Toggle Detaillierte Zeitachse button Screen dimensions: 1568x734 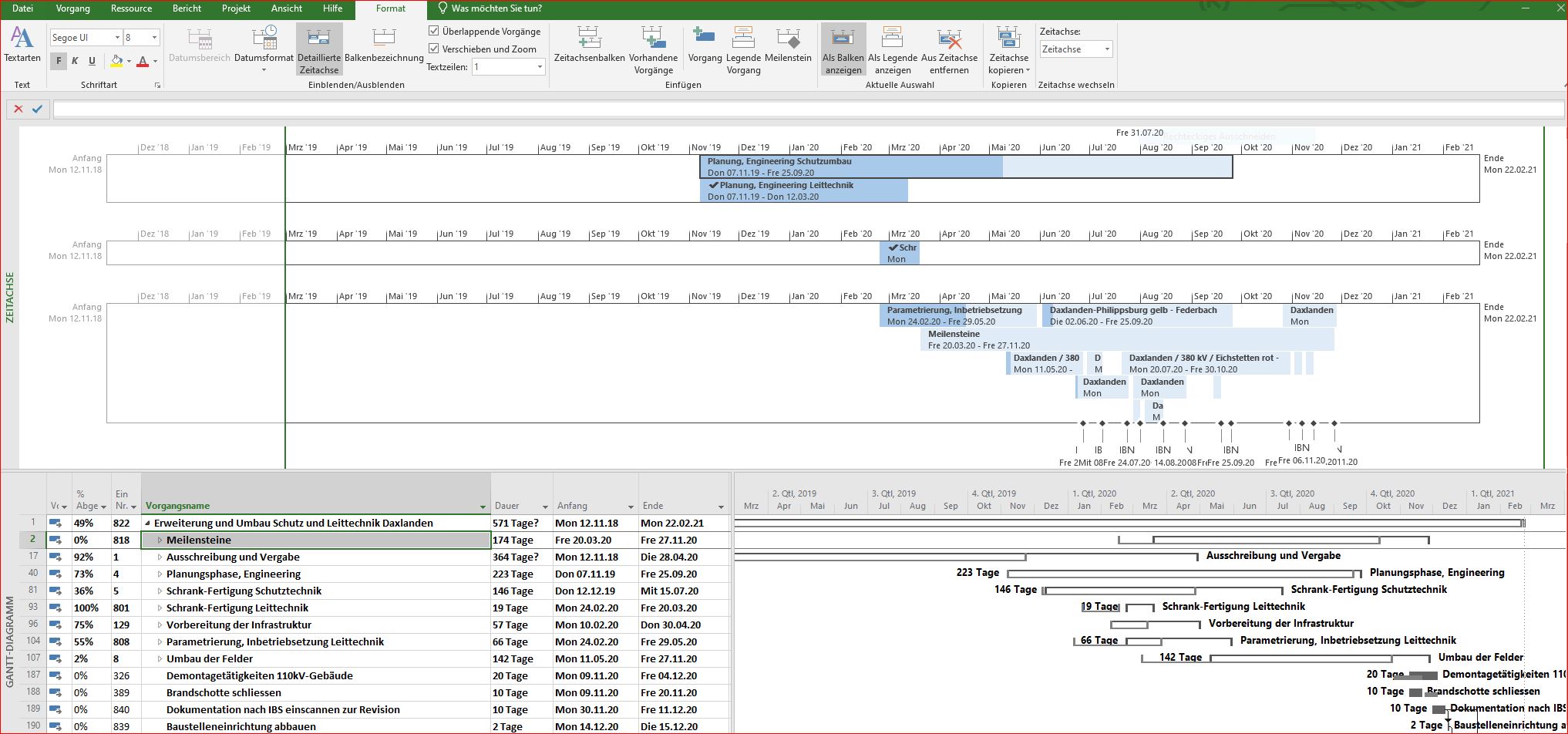coord(318,49)
